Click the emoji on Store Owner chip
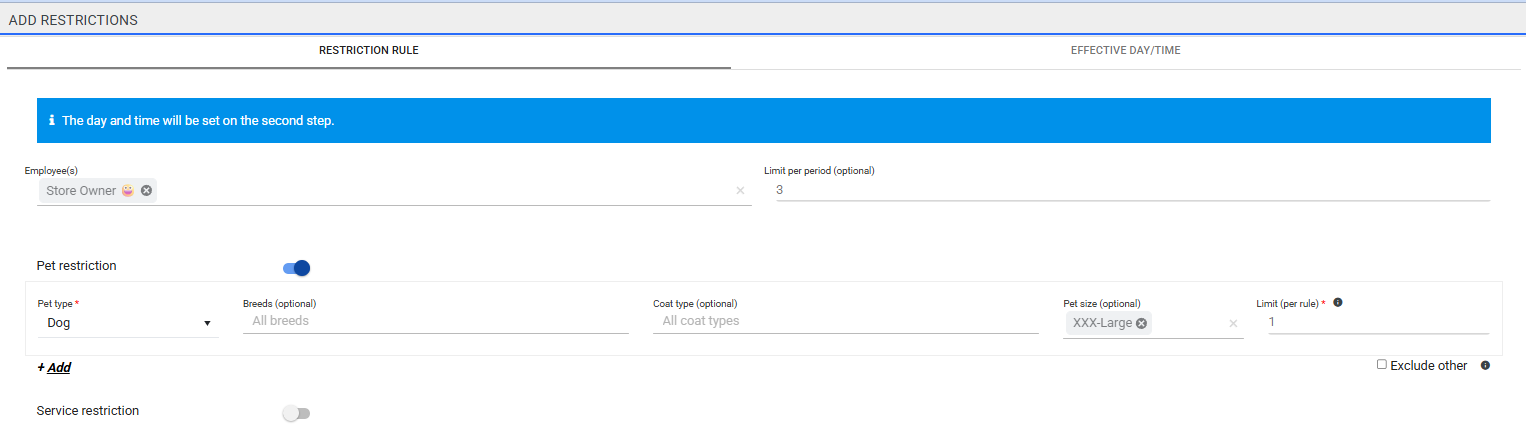The image size is (1526, 445). tap(127, 191)
